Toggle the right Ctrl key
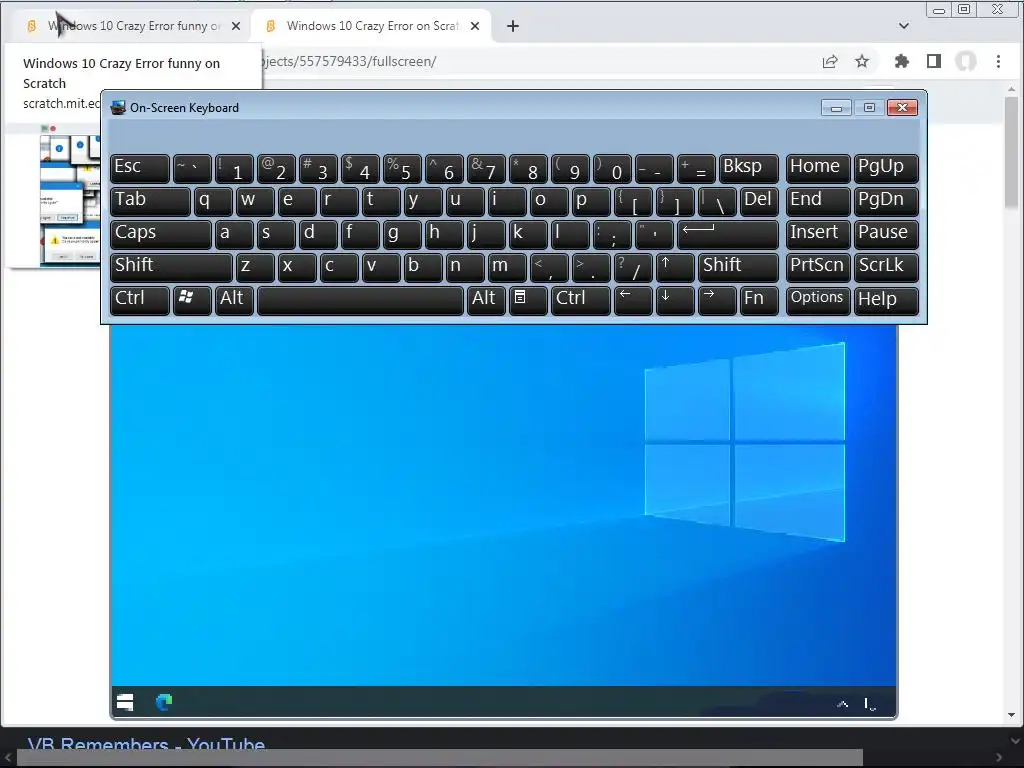 tap(581, 300)
